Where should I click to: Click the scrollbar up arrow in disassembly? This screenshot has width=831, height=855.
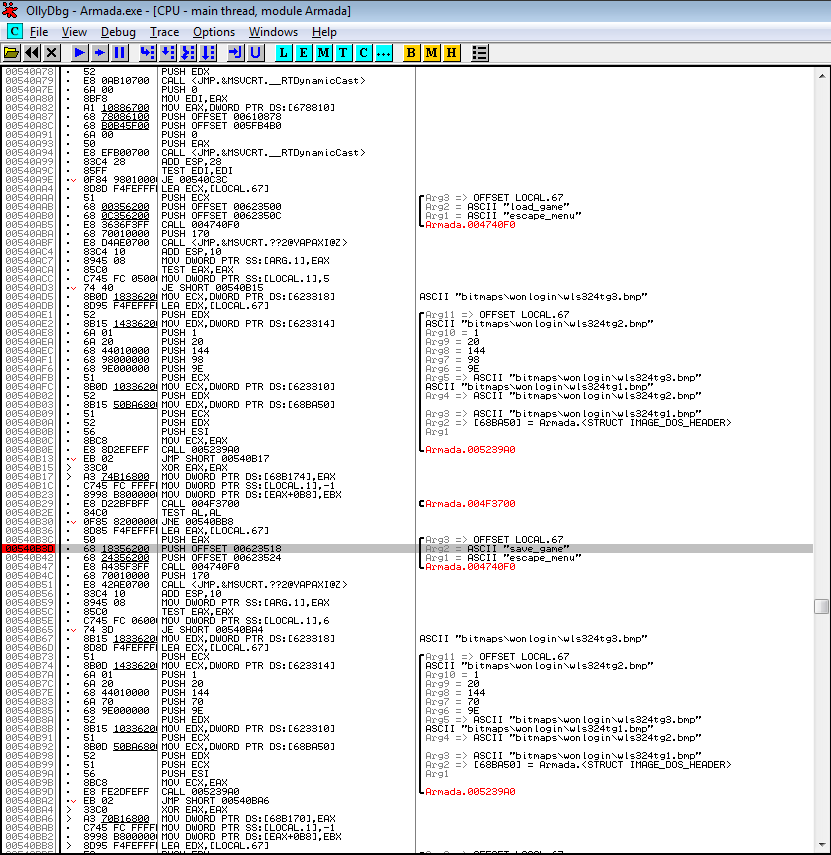822,76
